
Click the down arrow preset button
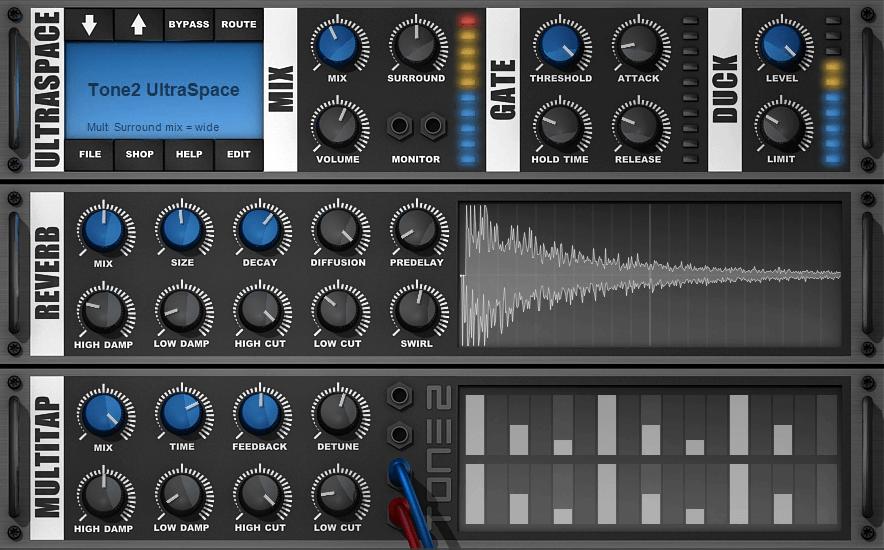coord(89,25)
